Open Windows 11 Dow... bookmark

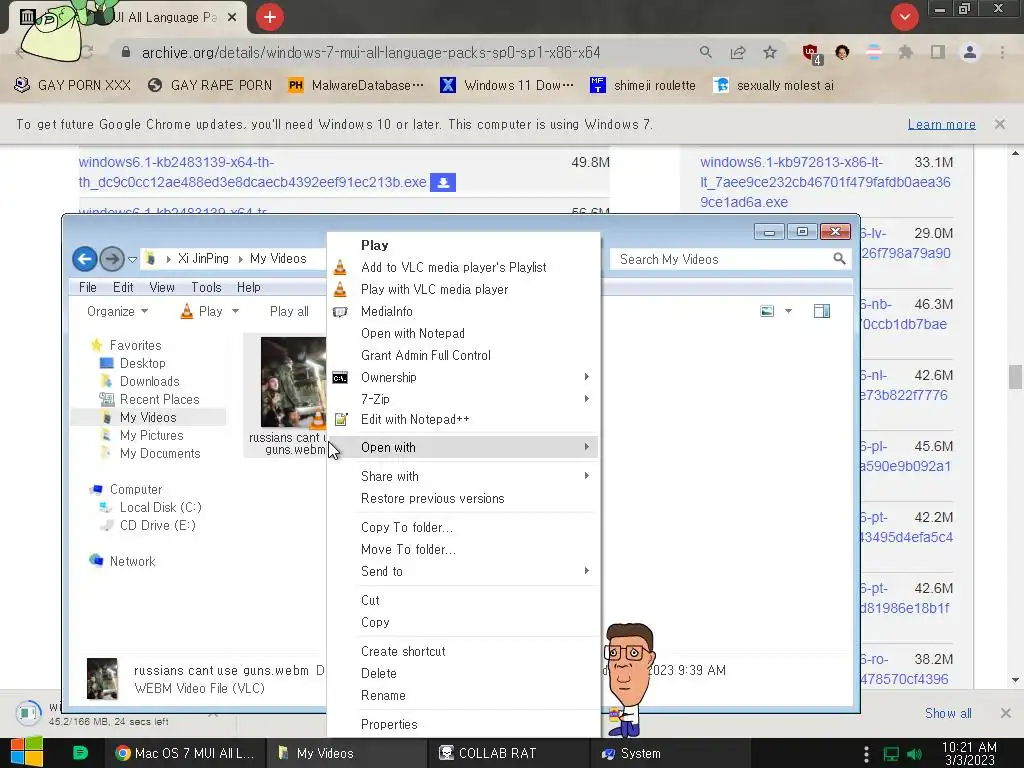tap(507, 86)
